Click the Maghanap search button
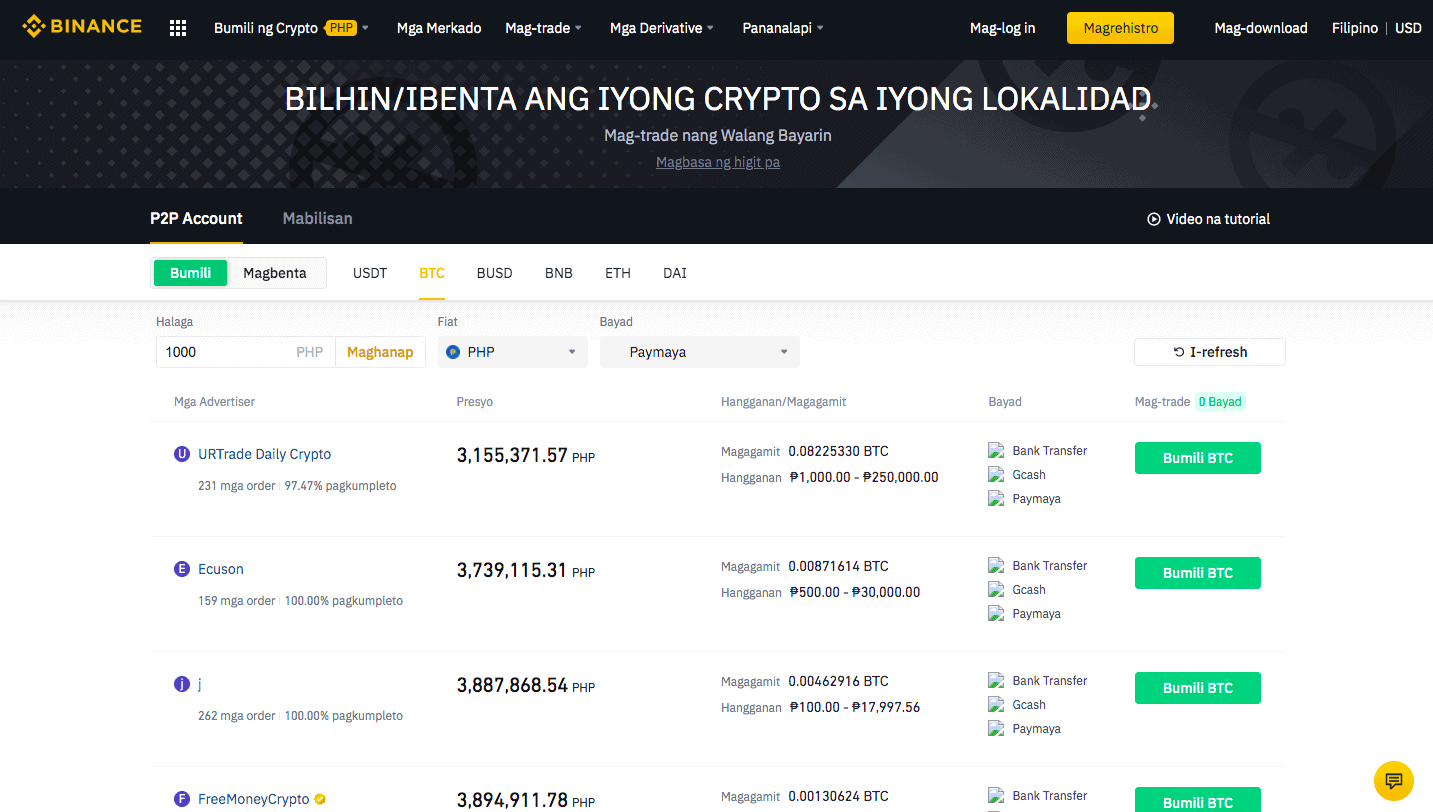The image size is (1433, 812). pos(380,352)
